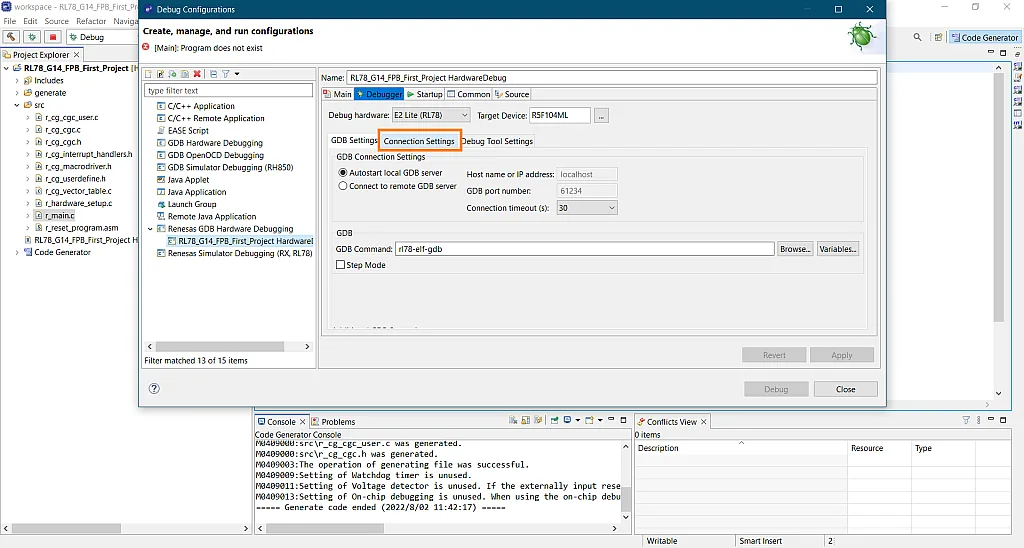Open the filter icon's dropdown arrow
The width and height of the screenshot is (1024, 548).
pyautogui.click(x=237, y=74)
